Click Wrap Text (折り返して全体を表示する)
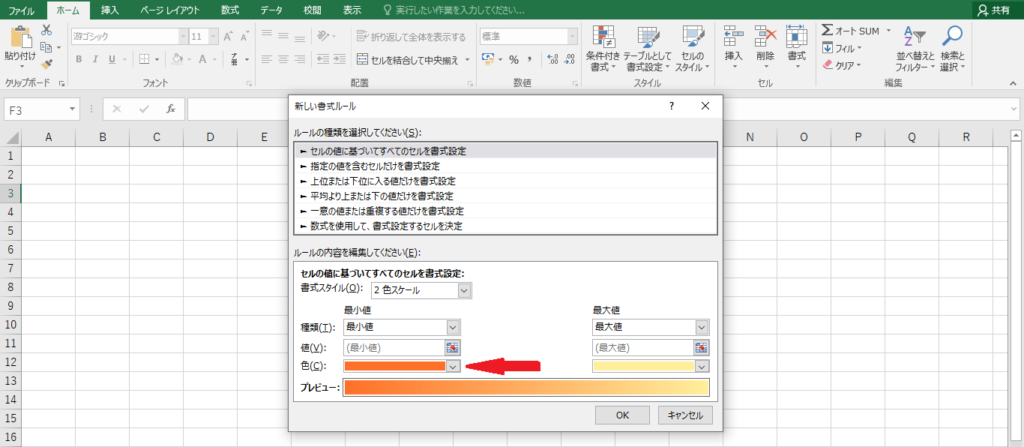Image resolution: width=1024 pixels, height=447 pixels. (411, 37)
